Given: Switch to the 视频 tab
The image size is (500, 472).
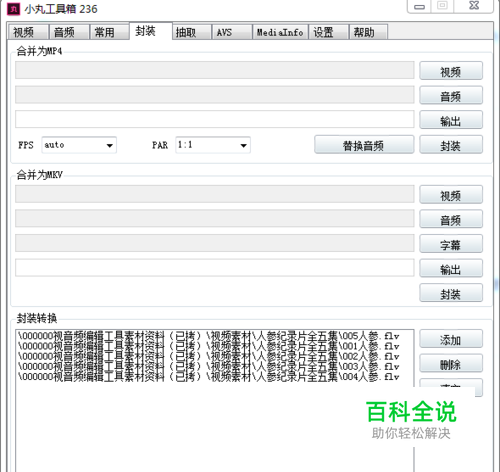Looking at the screenshot, I should click(x=28, y=32).
